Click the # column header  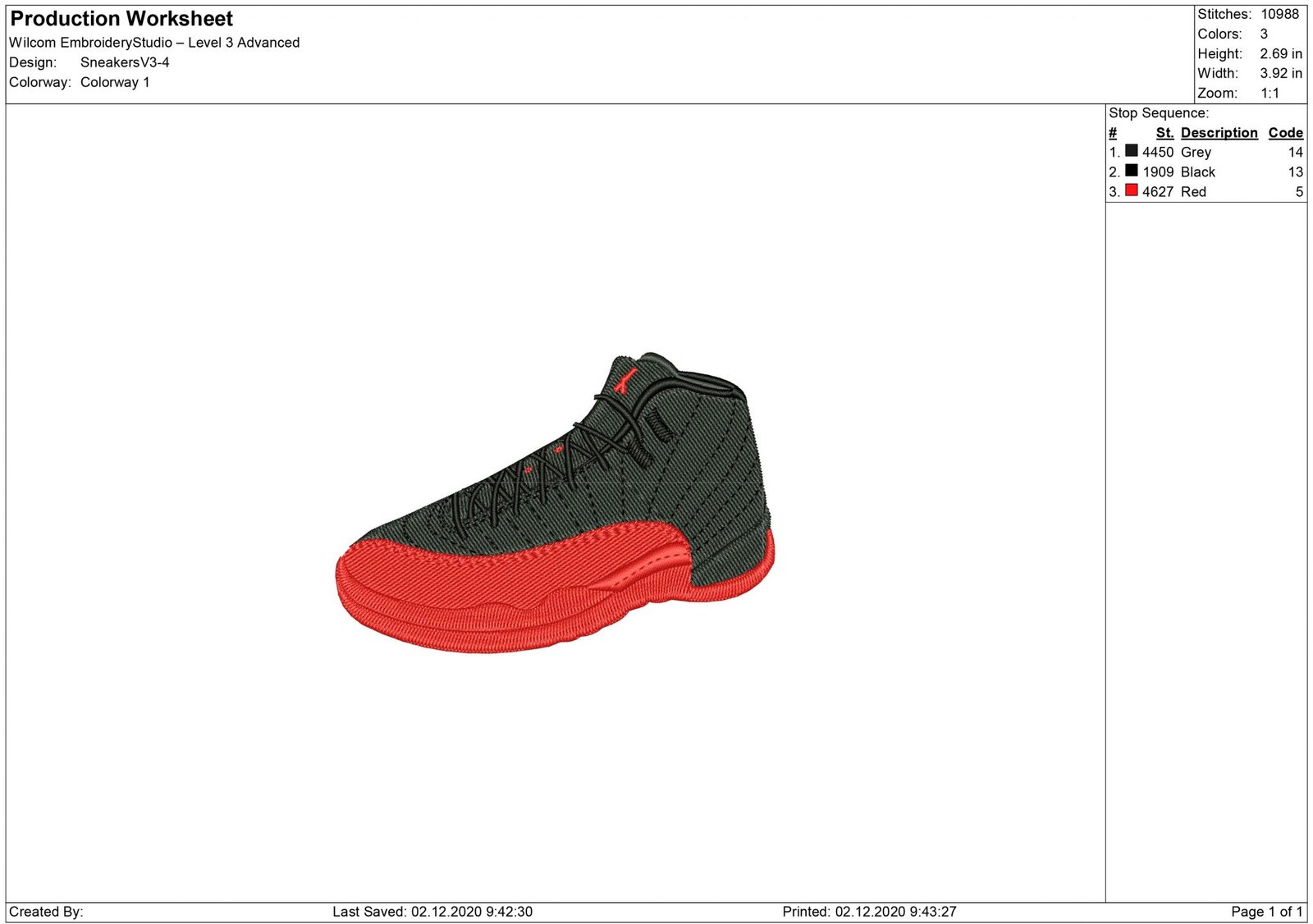[x=1113, y=133]
